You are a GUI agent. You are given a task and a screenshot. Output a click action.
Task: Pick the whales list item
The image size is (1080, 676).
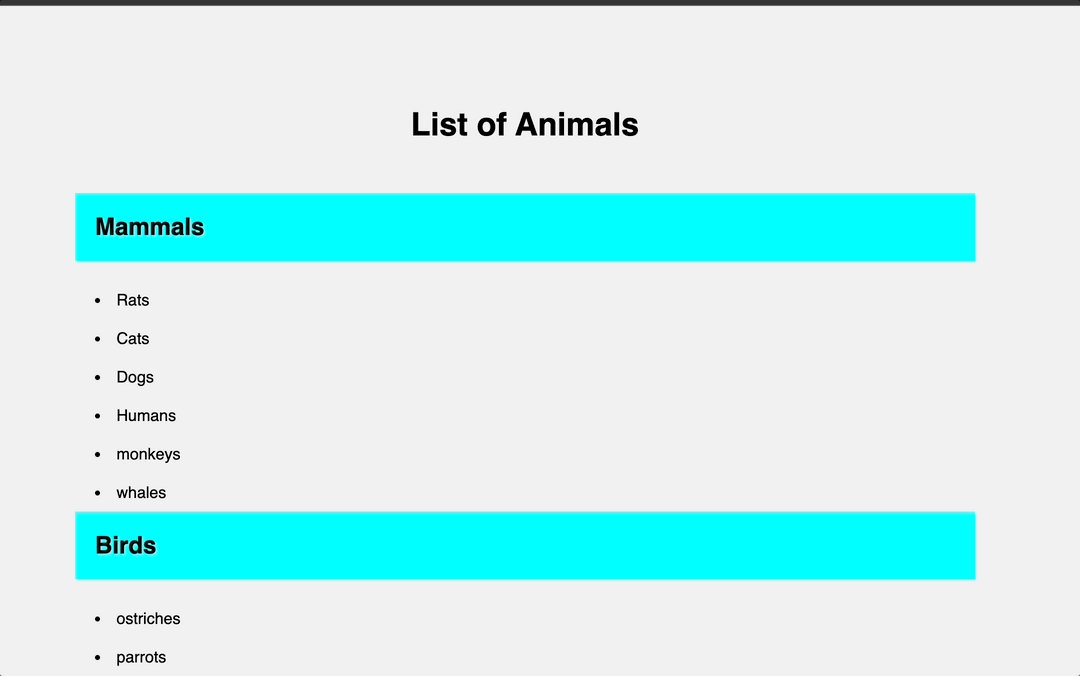coord(141,493)
